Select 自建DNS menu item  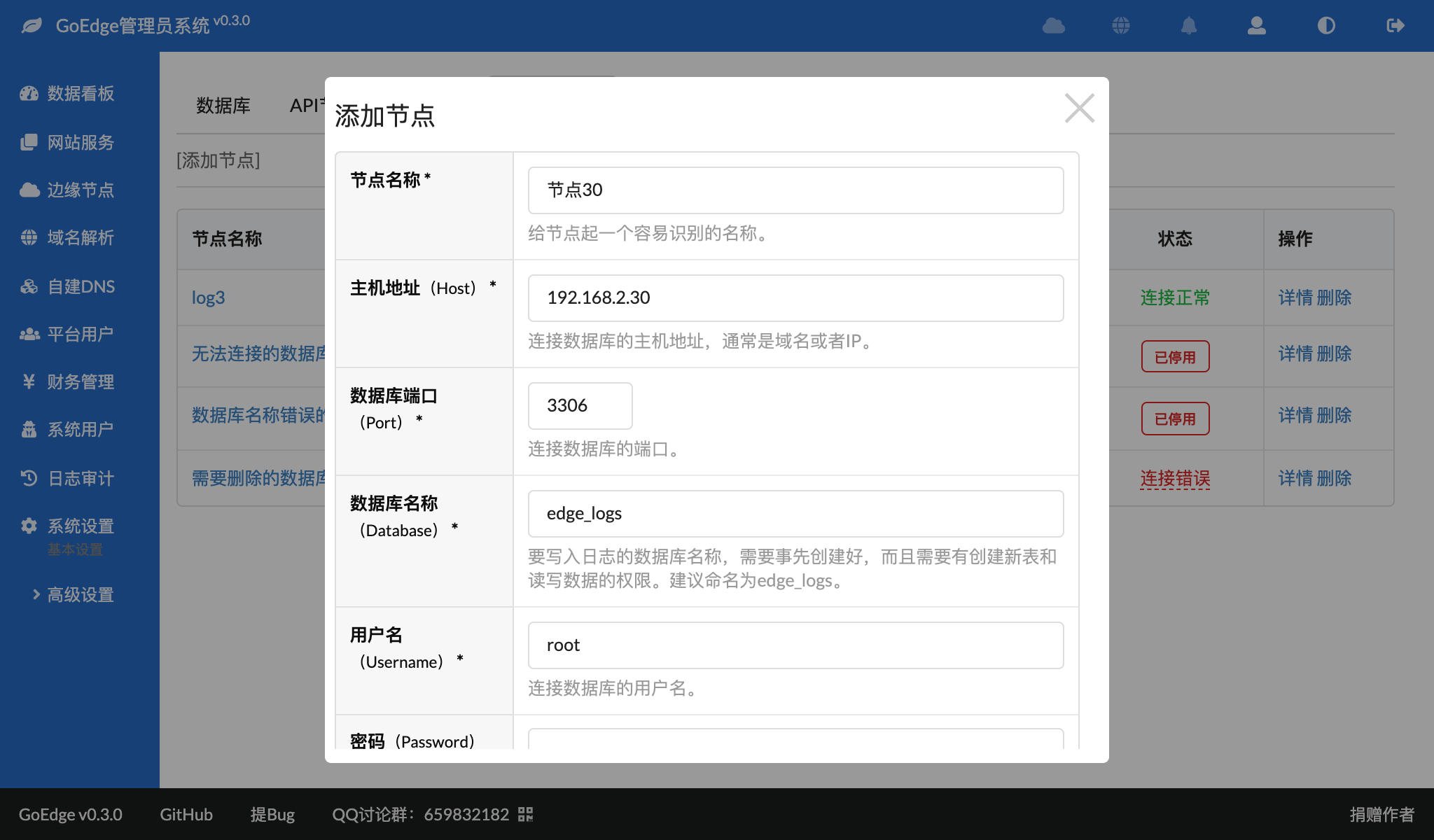point(81,286)
